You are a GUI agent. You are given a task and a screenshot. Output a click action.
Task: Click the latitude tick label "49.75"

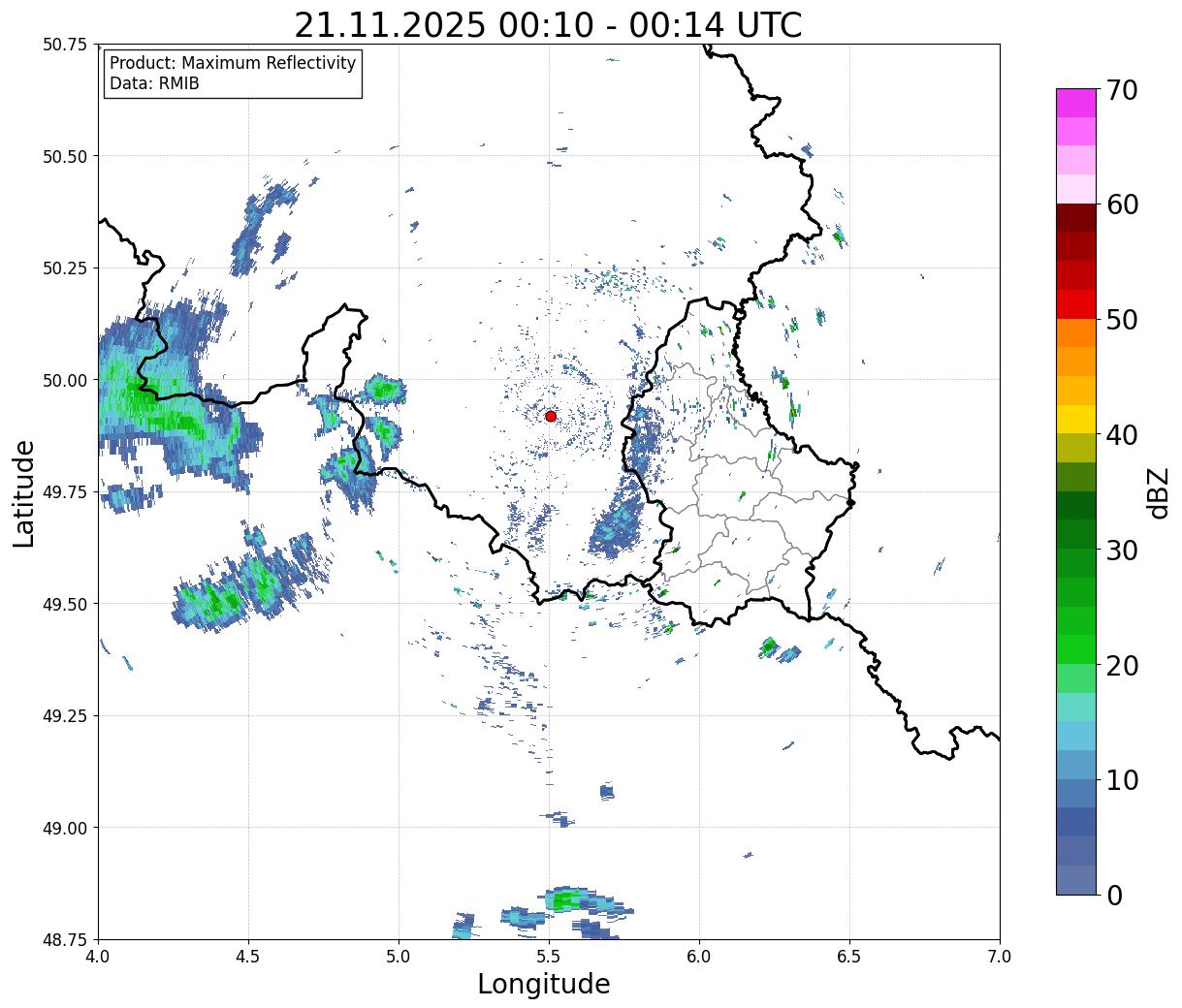(65, 492)
